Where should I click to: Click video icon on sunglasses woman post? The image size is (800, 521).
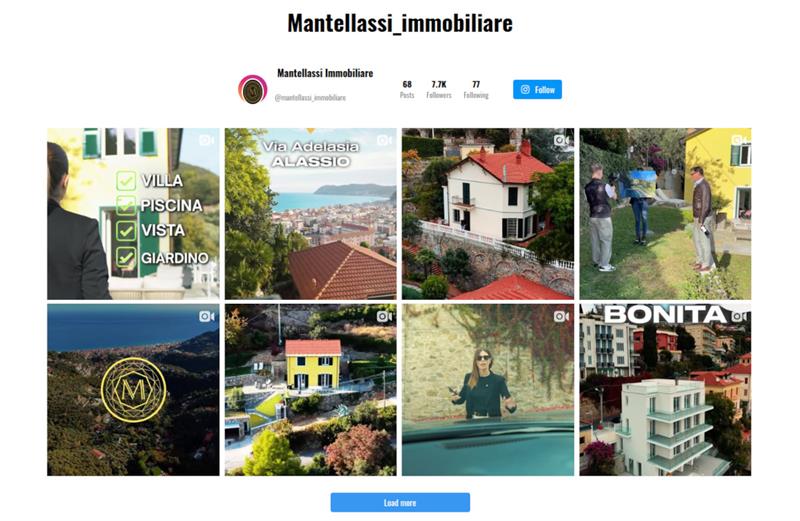561,316
